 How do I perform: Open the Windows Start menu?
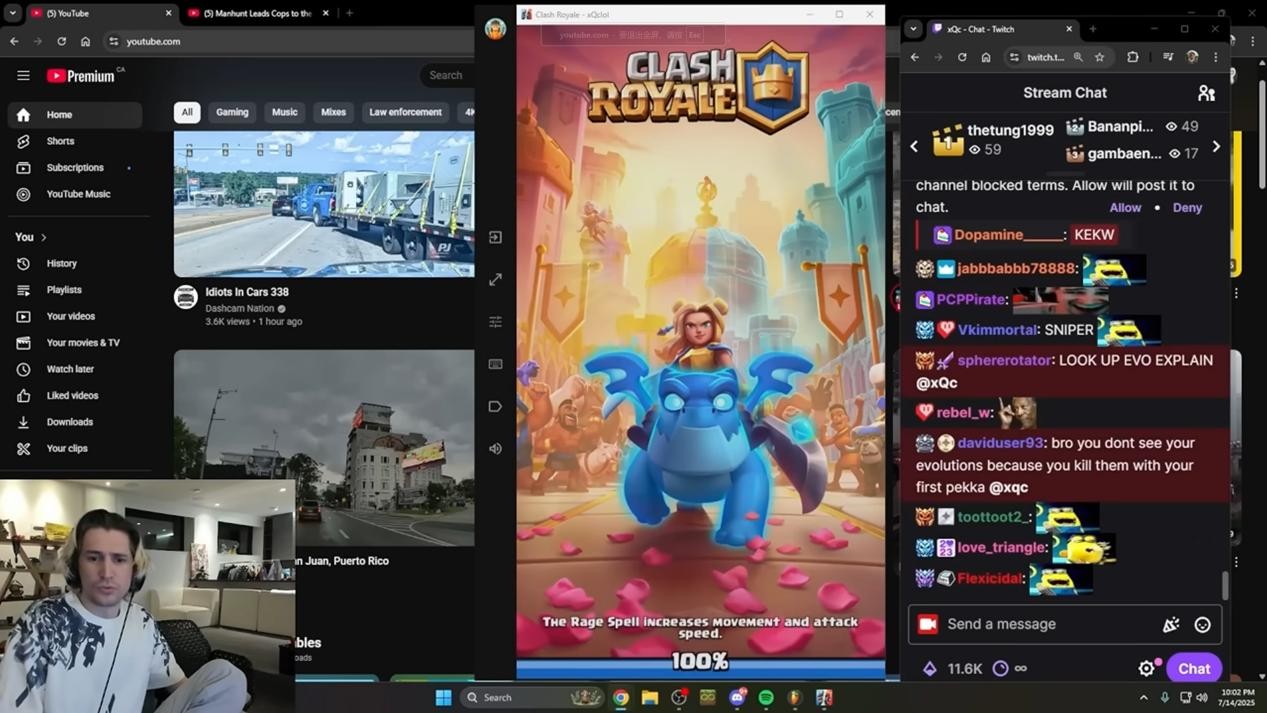pyautogui.click(x=443, y=698)
